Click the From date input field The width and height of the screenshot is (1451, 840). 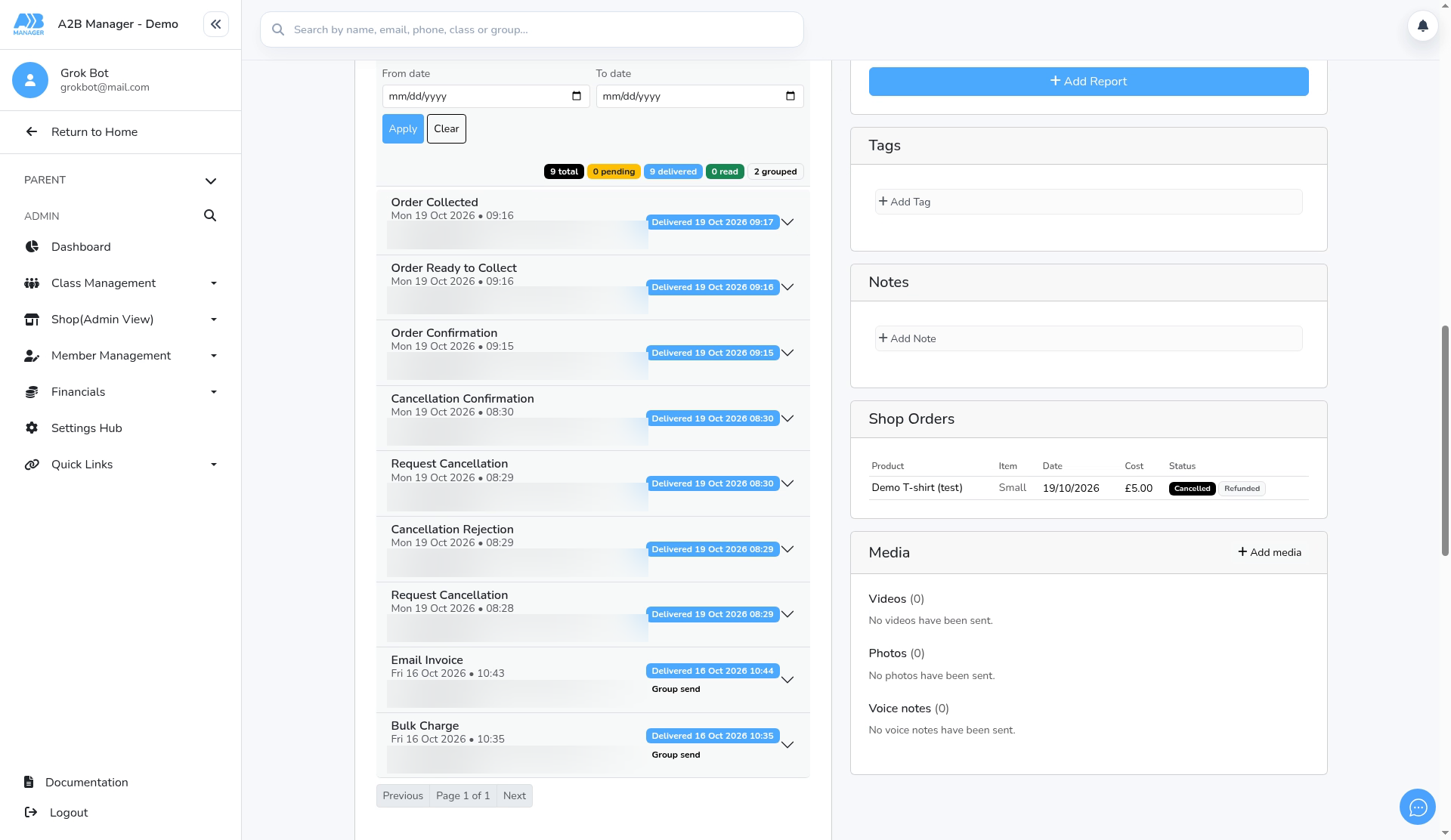click(x=486, y=96)
